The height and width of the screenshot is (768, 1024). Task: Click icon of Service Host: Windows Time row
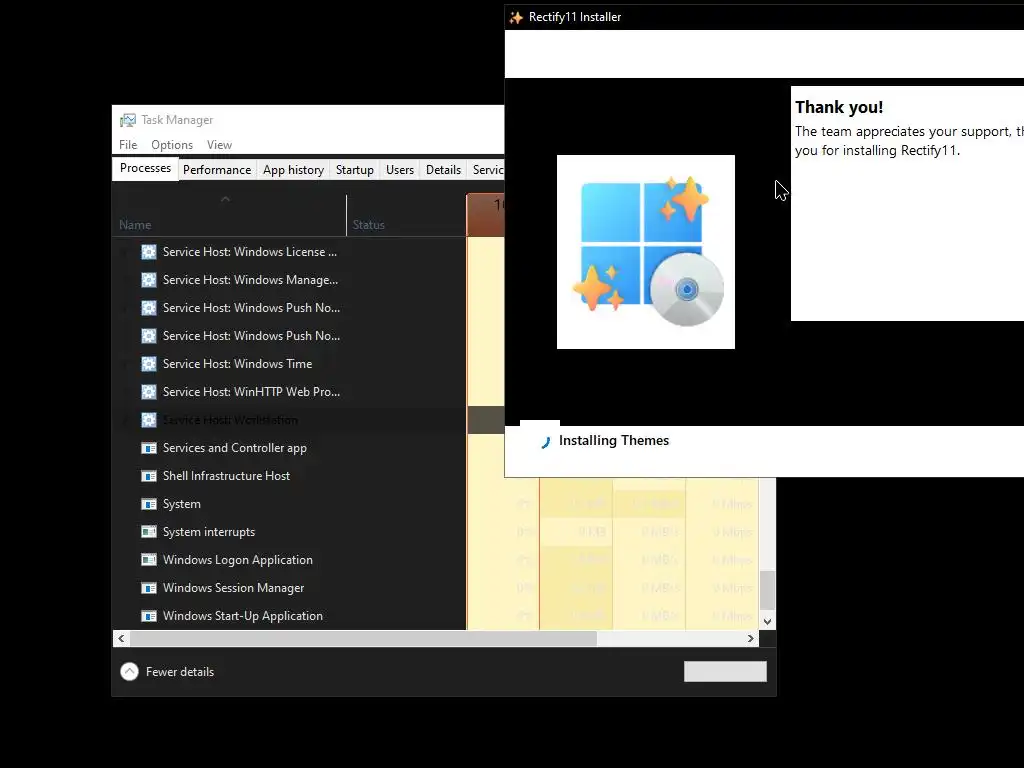click(x=149, y=364)
